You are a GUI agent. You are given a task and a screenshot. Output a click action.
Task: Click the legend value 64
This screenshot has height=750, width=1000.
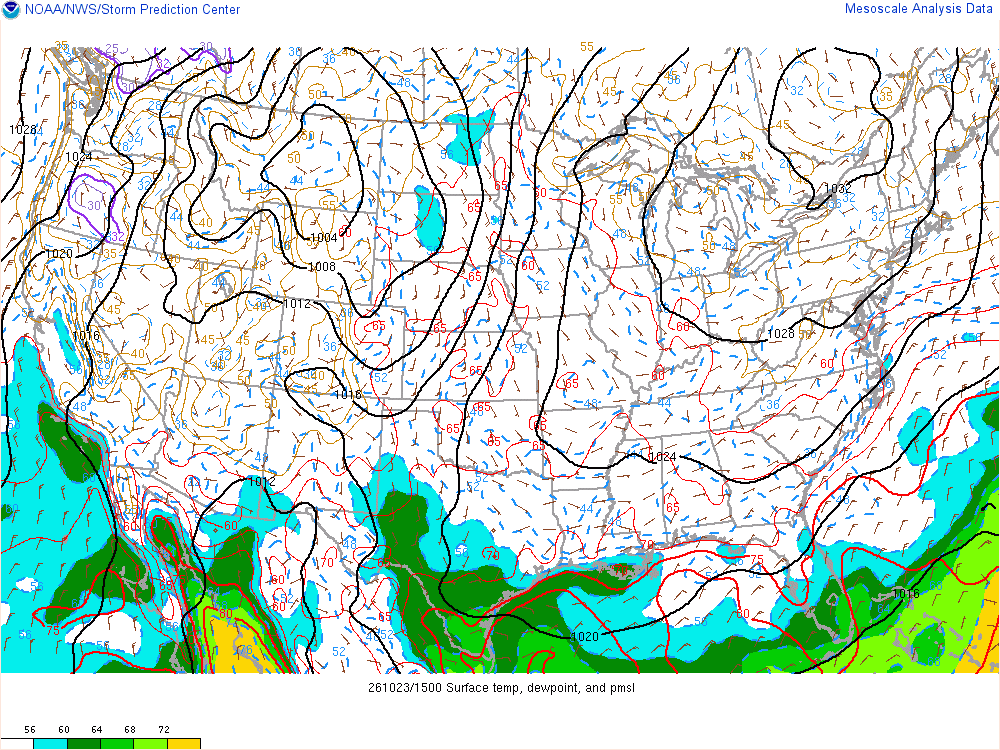(x=96, y=730)
